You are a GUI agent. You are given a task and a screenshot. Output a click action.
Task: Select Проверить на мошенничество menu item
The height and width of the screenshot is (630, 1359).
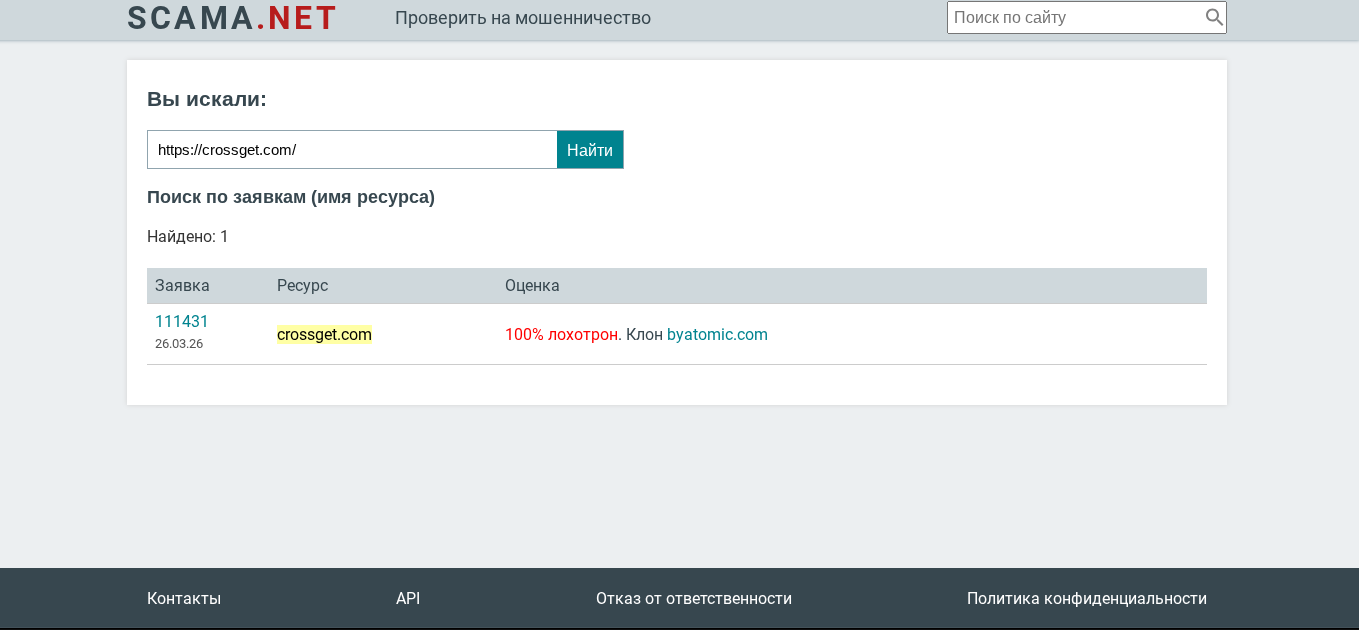[x=523, y=17]
